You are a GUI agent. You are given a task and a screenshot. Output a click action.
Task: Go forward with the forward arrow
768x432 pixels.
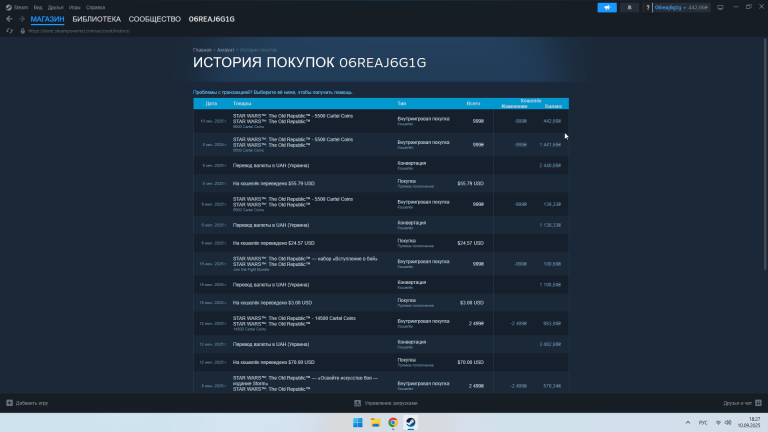22,19
